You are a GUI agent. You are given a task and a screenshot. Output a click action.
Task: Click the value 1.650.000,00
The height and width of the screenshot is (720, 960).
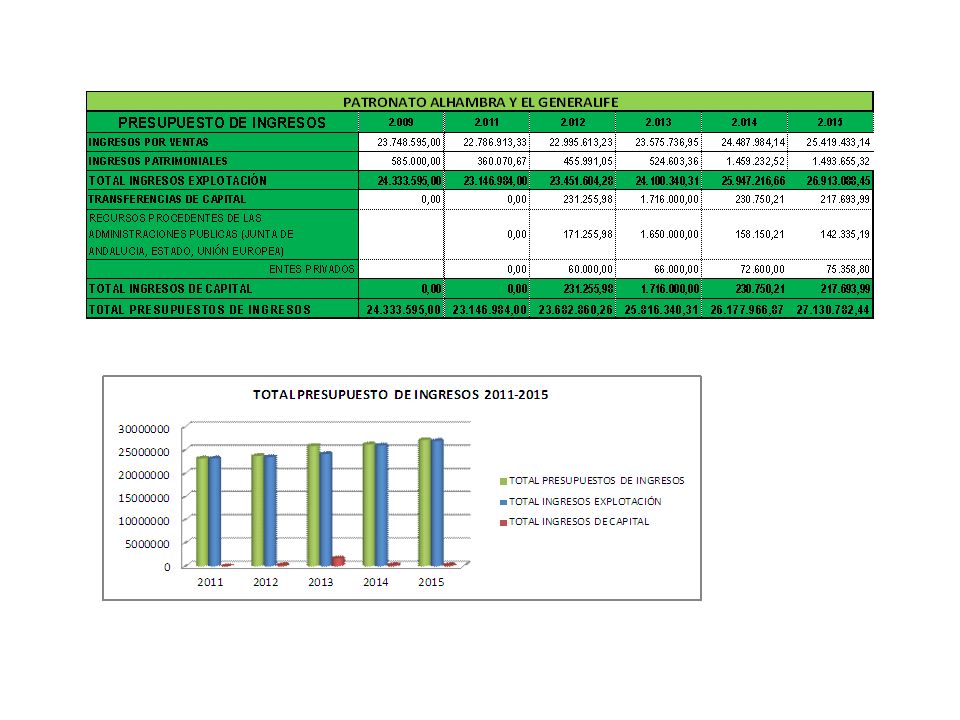(x=670, y=234)
